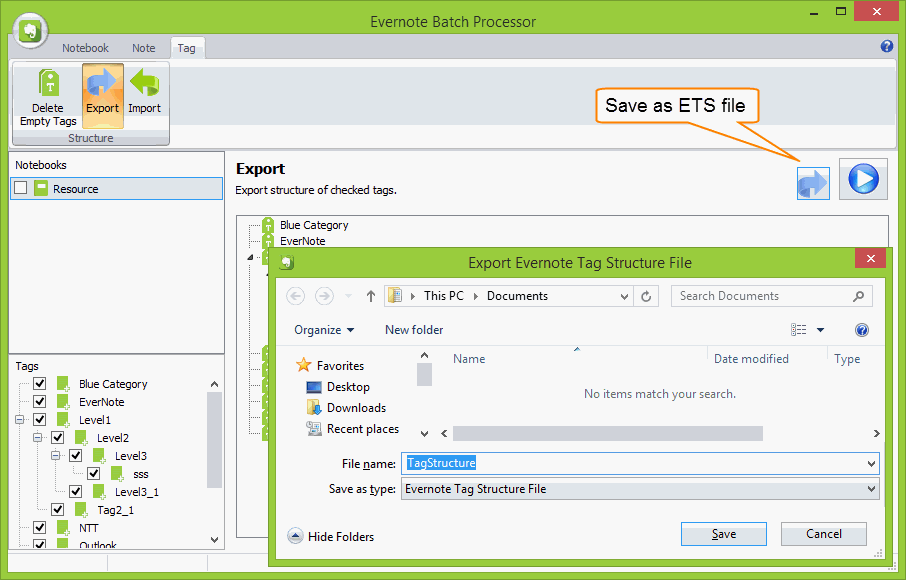The width and height of the screenshot is (906, 580).
Task: Refresh the Documents folder listing
Action: click(x=646, y=296)
